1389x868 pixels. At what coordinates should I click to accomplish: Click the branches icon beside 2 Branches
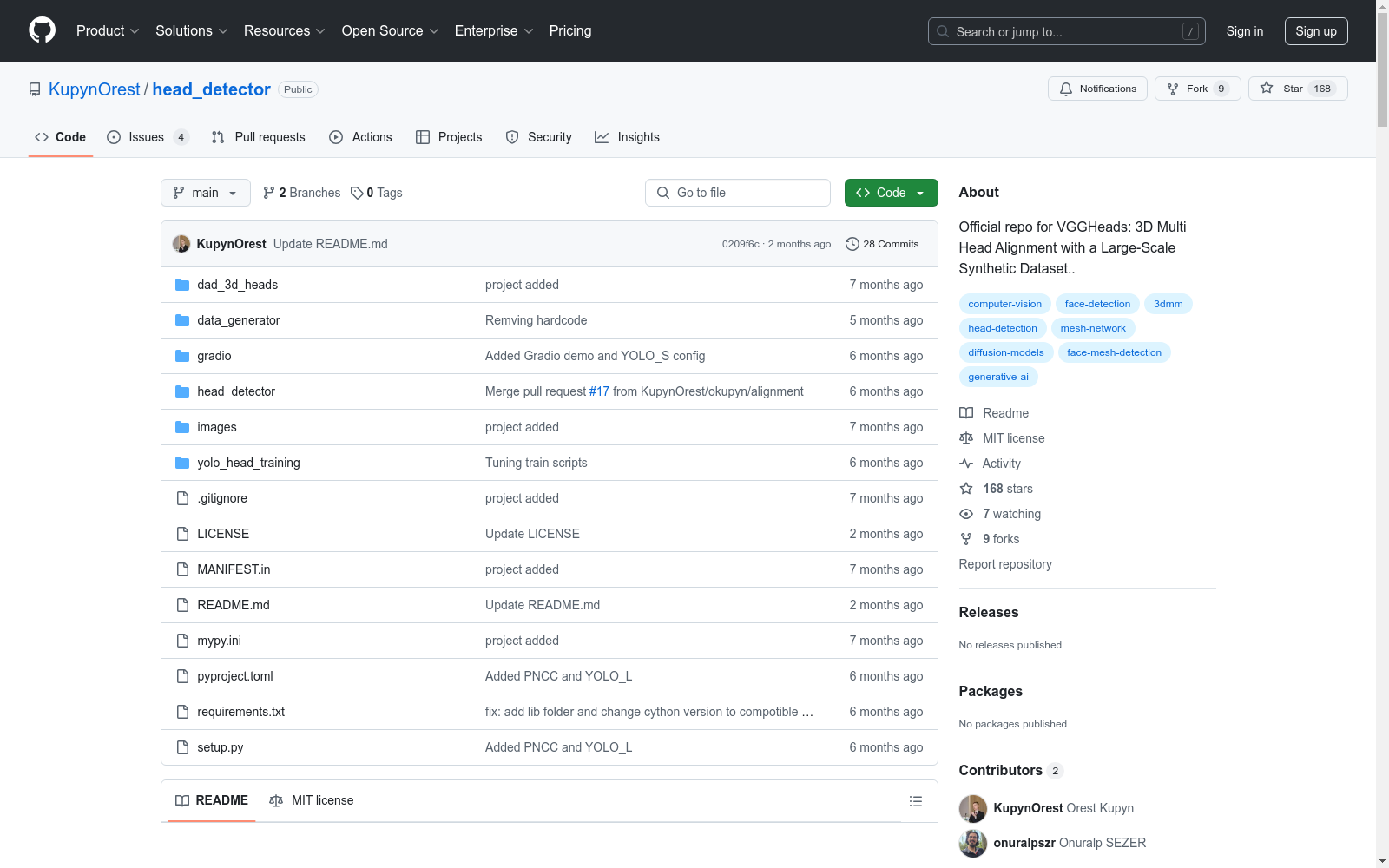[x=269, y=193]
